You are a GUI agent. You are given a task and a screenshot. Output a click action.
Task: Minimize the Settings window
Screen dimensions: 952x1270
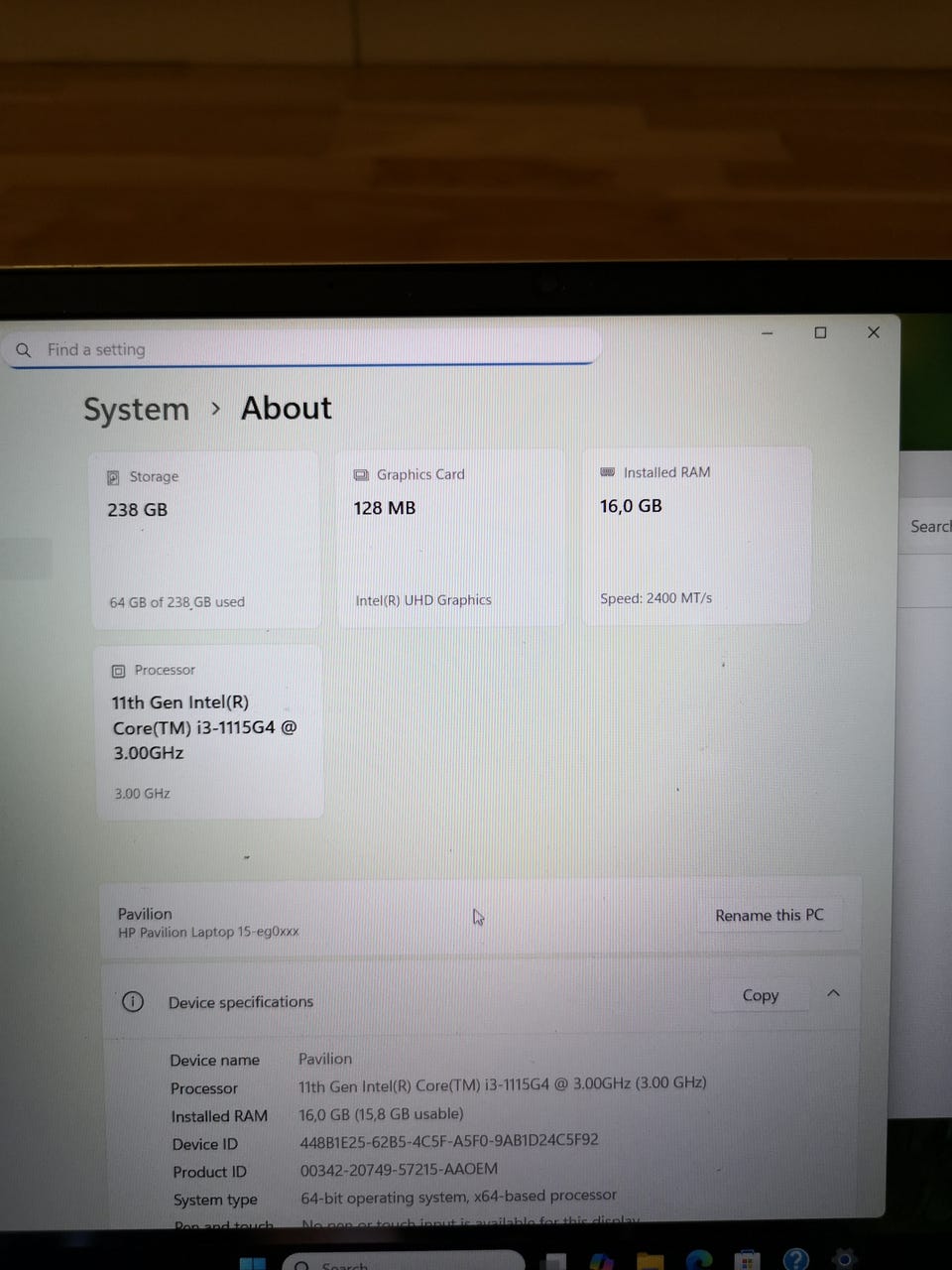(767, 333)
